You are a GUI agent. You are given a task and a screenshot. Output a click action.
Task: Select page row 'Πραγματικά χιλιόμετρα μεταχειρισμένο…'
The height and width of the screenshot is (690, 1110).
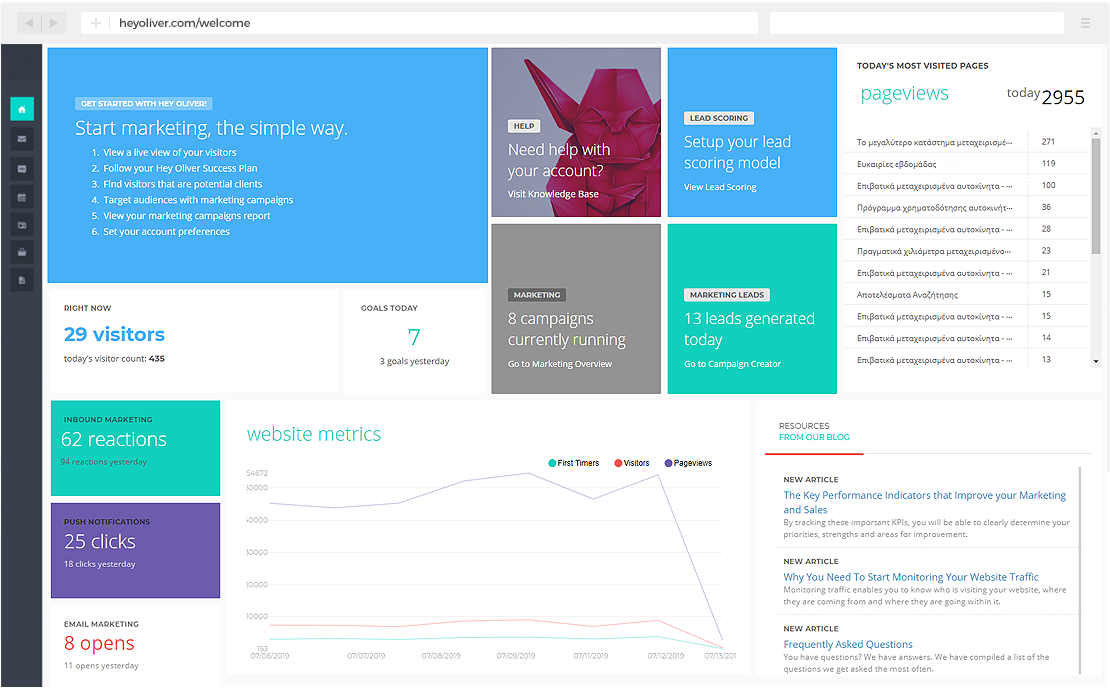(x=967, y=251)
